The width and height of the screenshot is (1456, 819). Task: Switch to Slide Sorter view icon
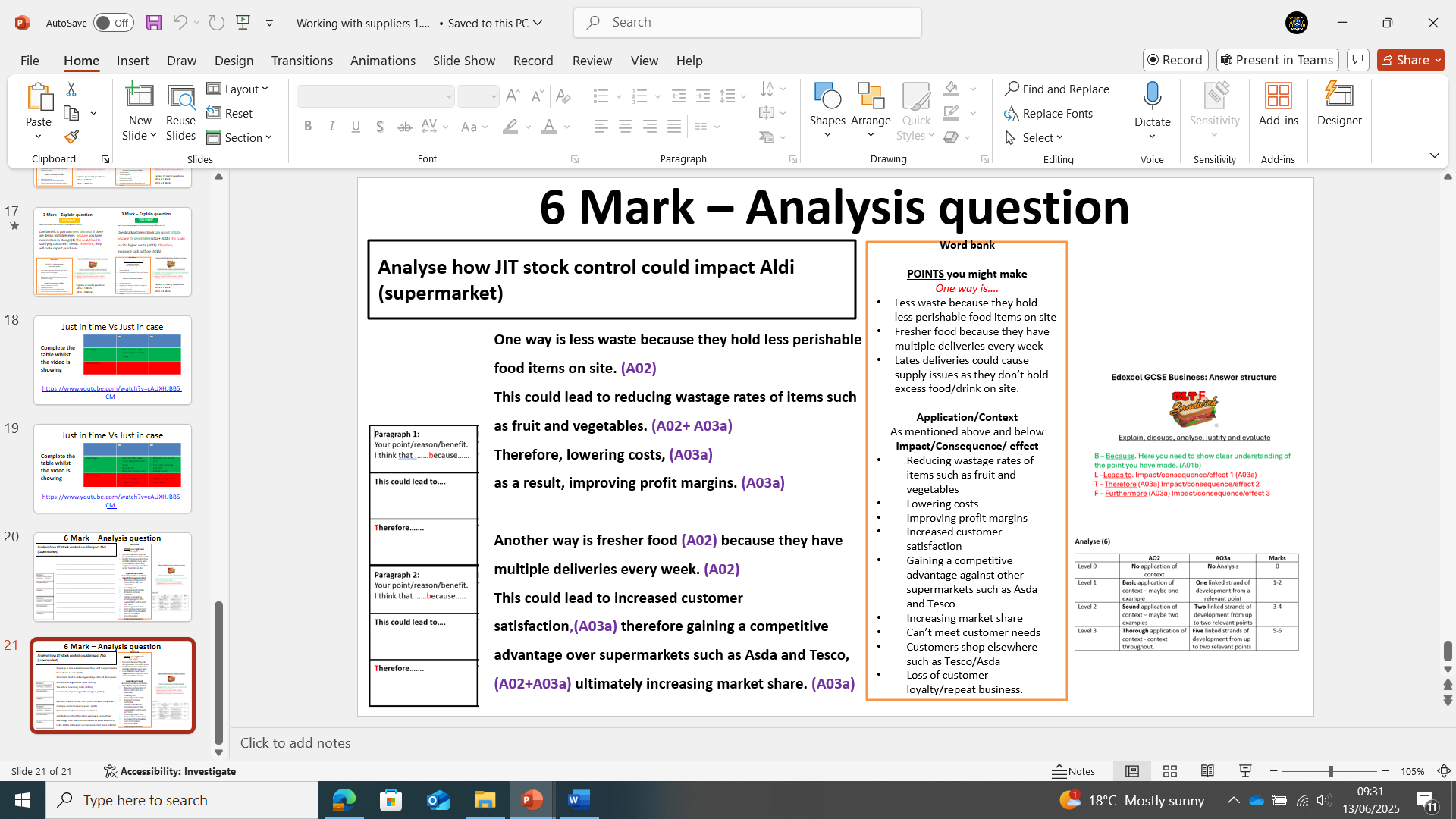(1170, 771)
